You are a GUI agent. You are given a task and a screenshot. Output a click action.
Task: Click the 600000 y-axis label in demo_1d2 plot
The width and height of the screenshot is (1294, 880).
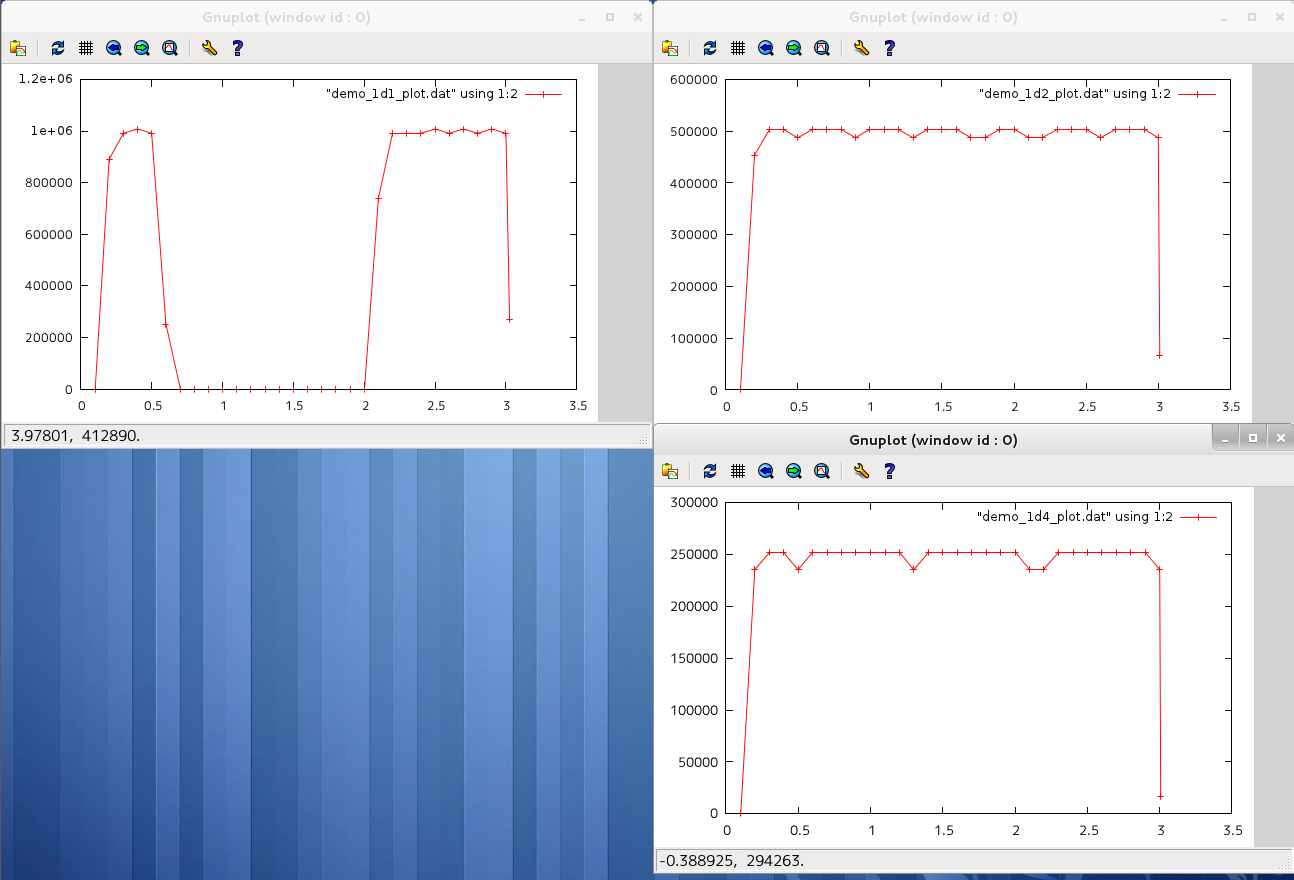pos(696,79)
